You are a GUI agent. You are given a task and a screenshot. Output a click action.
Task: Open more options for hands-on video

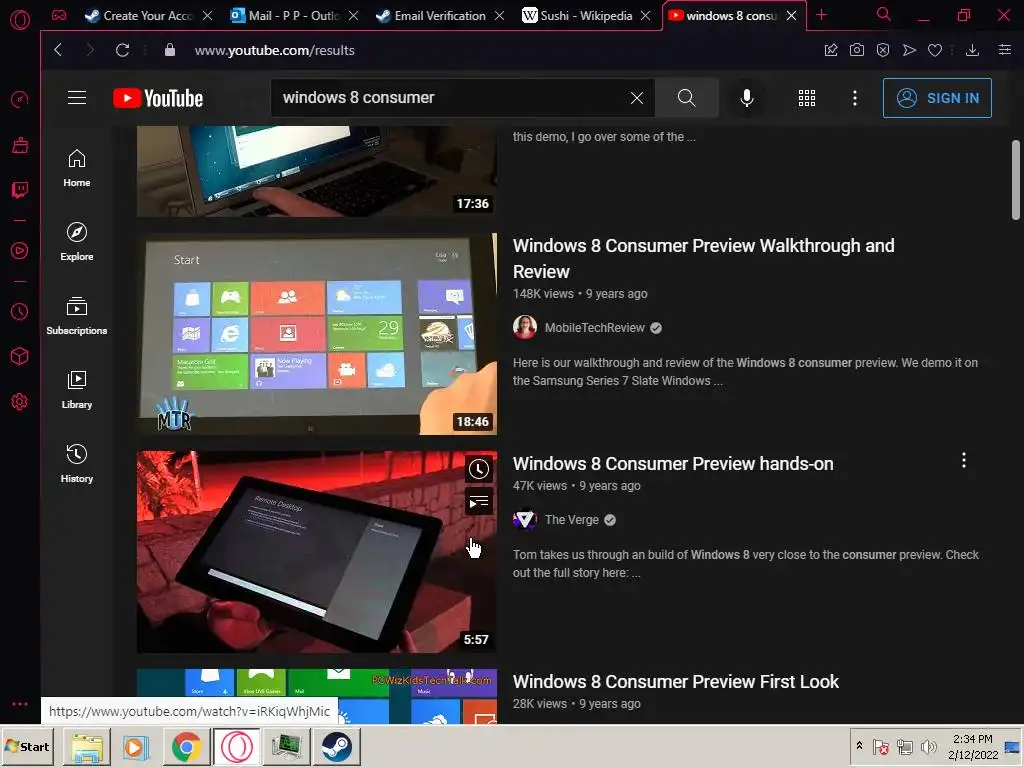964,460
